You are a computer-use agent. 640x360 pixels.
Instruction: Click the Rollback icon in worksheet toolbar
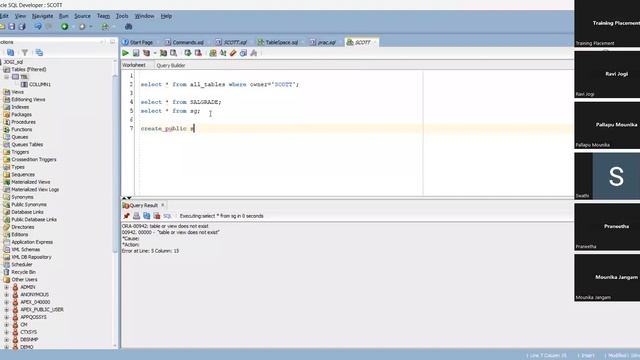198,53
